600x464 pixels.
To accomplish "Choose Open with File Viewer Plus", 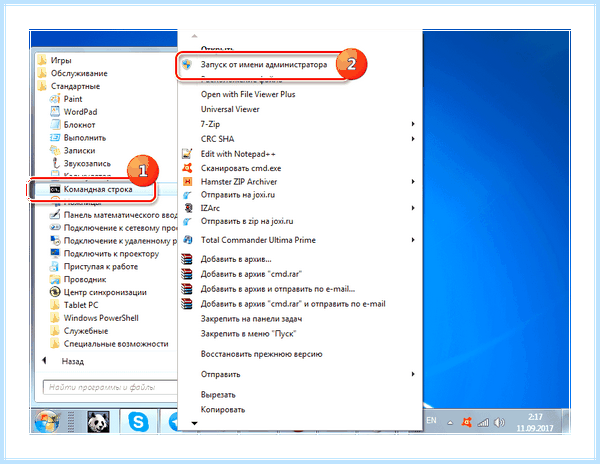I will coord(248,94).
